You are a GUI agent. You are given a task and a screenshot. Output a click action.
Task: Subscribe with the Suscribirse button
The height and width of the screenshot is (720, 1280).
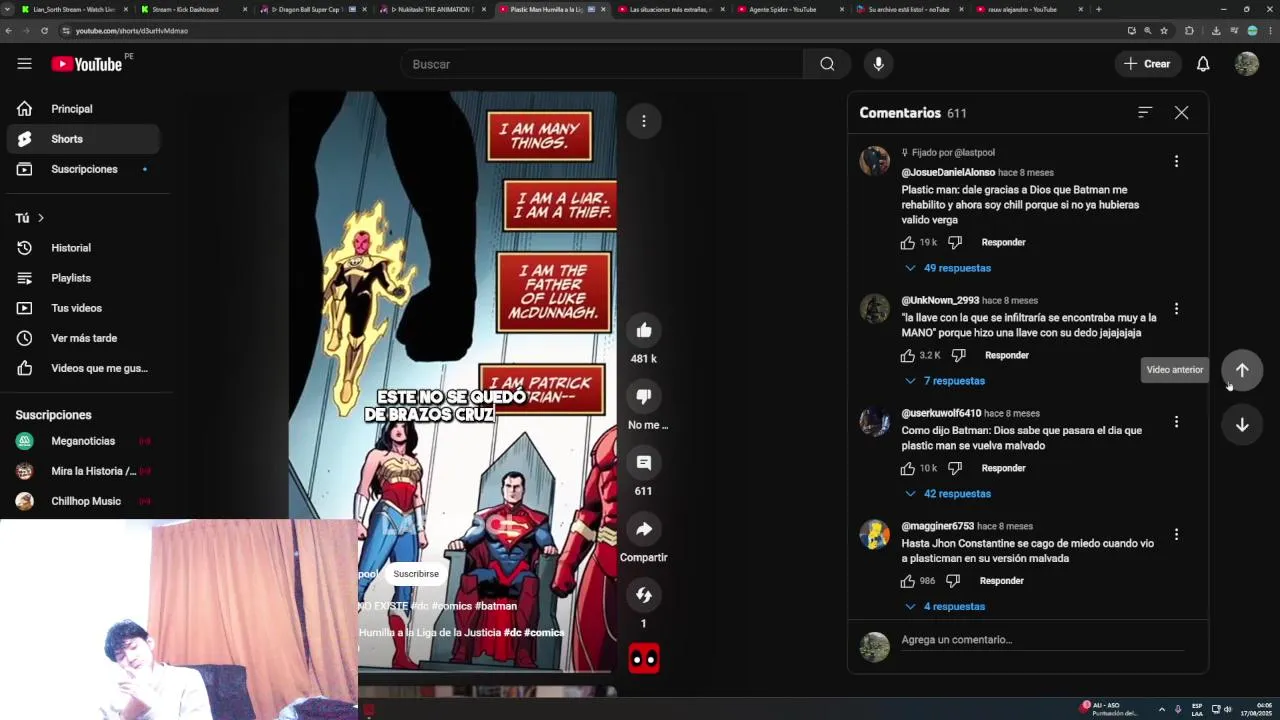pos(416,574)
